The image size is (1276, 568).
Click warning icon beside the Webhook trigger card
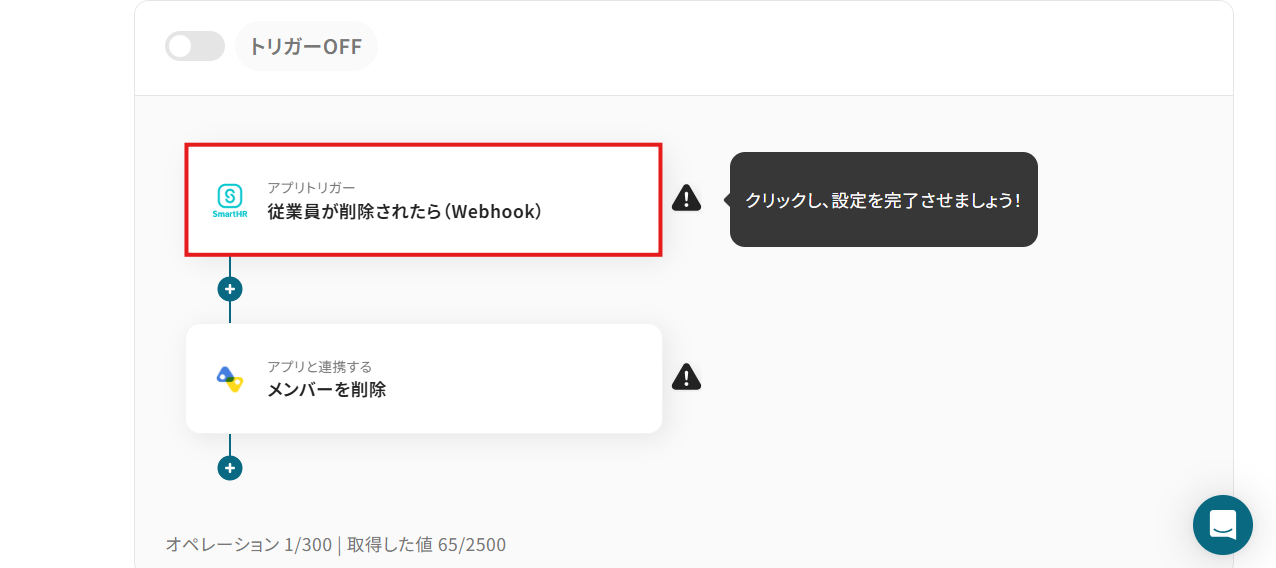tap(686, 198)
